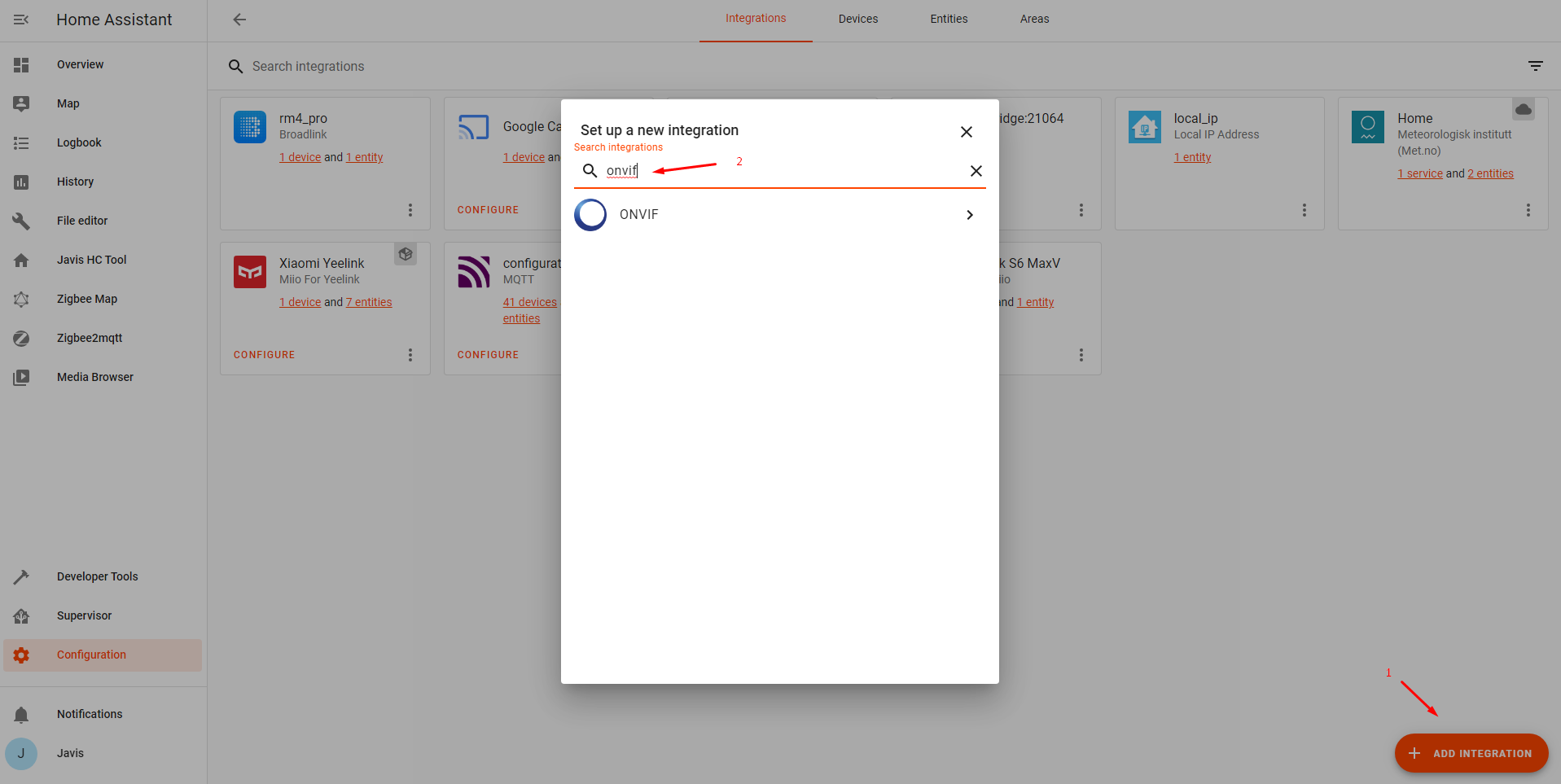Open local_ip 1 entity link

1192,157
